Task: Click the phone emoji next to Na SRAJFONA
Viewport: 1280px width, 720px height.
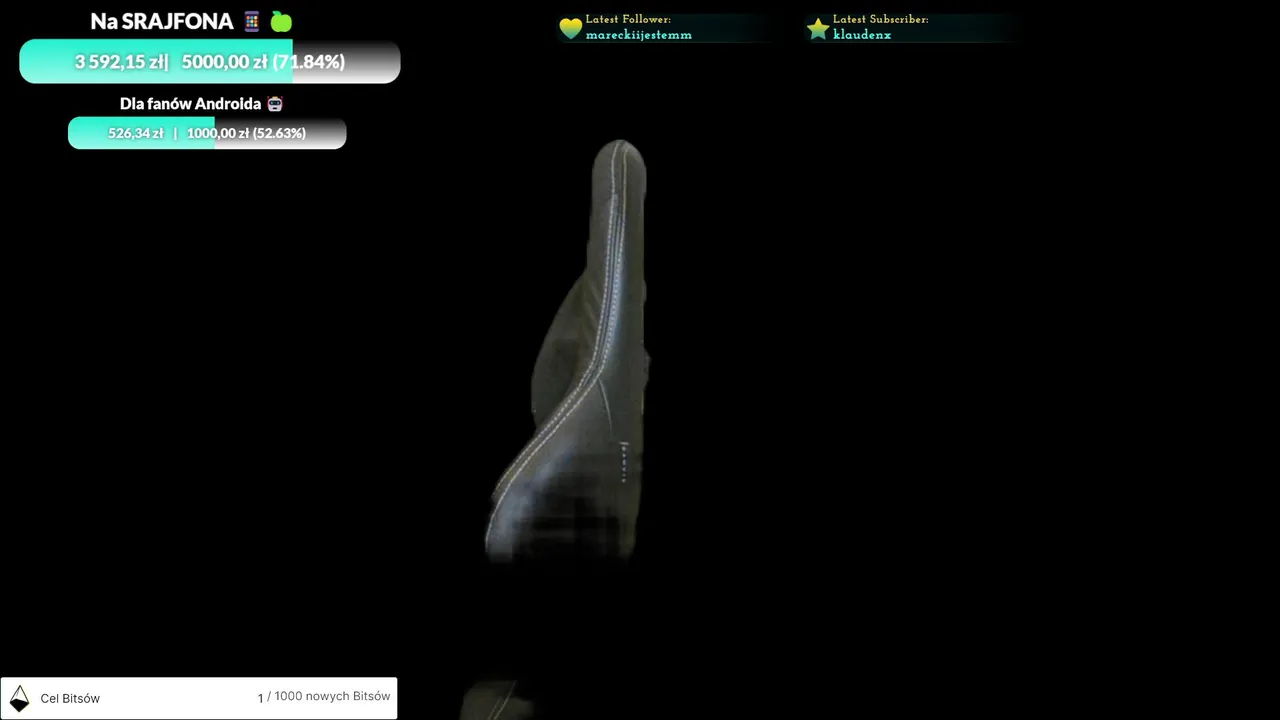Action: [252, 21]
